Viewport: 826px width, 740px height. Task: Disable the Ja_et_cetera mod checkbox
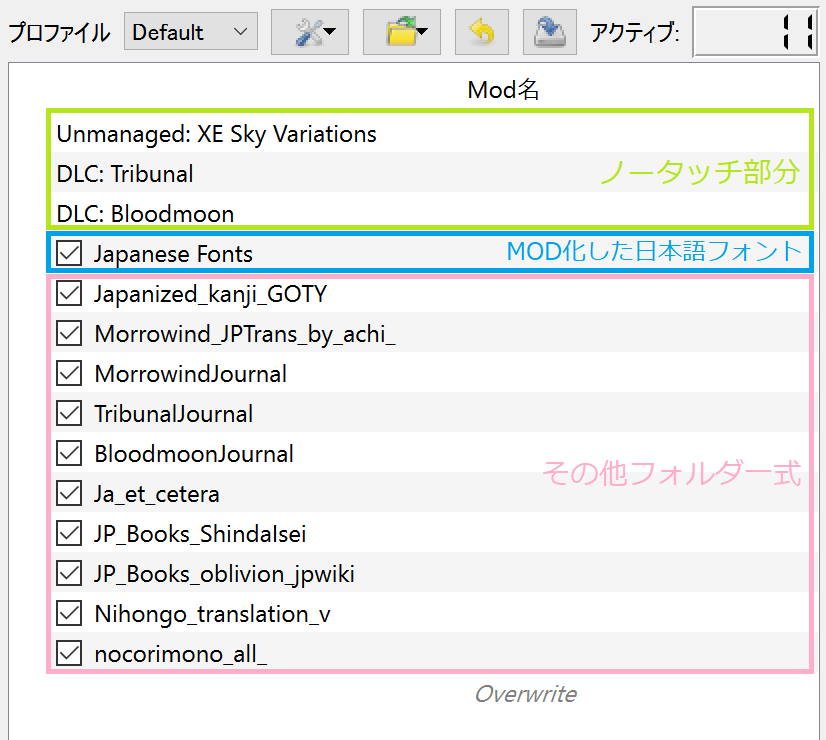click(69, 494)
